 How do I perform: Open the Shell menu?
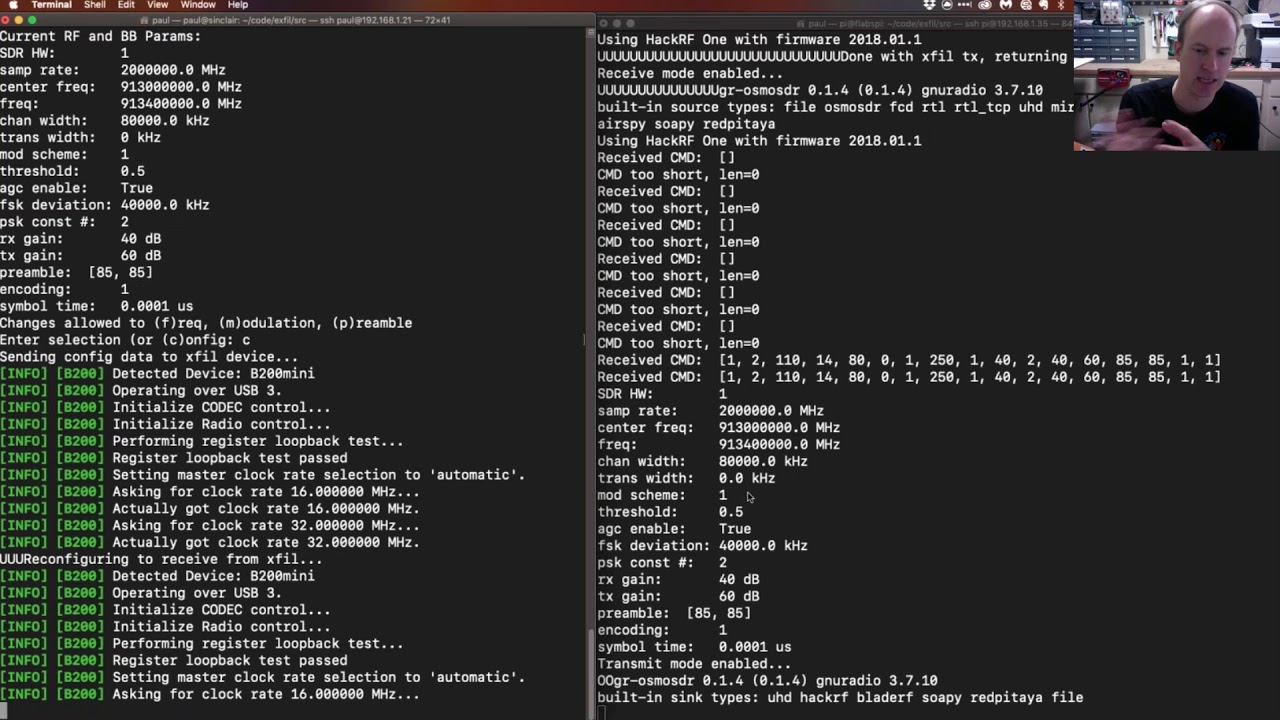tap(95, 4)
